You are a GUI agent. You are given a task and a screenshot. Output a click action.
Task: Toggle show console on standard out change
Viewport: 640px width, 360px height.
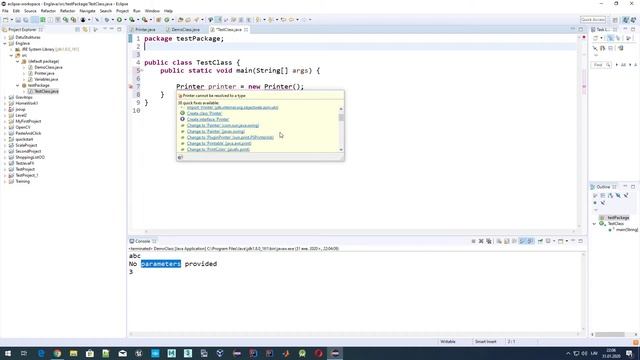[x=522, y=241]
